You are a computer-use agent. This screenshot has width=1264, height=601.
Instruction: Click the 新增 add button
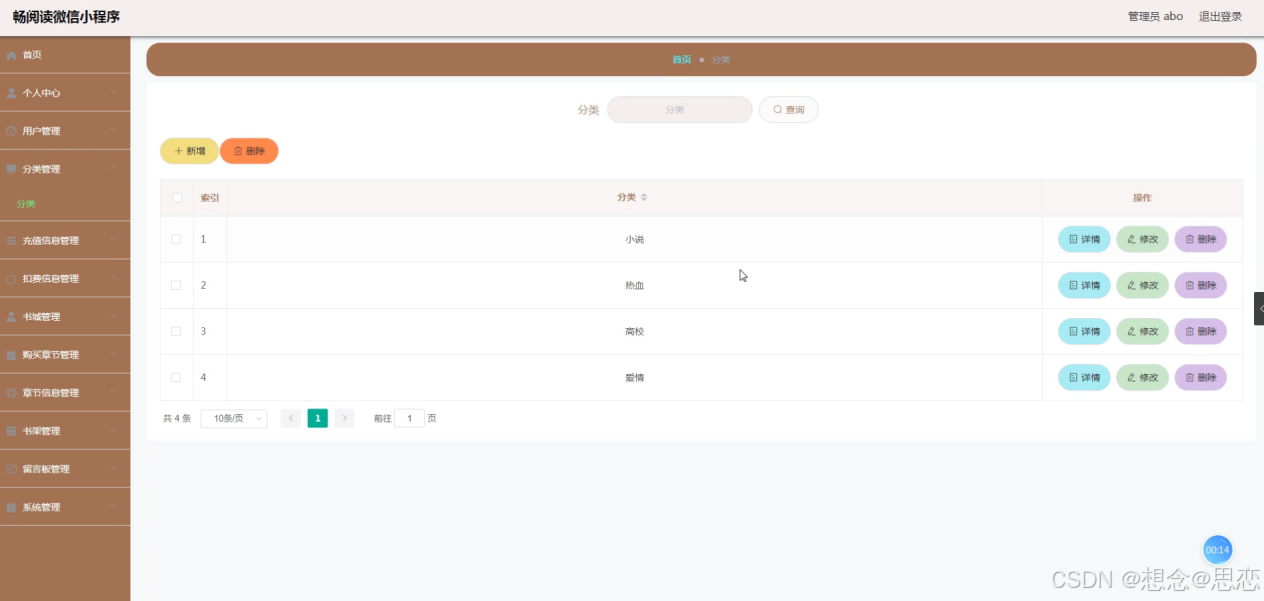click(189, 151)
